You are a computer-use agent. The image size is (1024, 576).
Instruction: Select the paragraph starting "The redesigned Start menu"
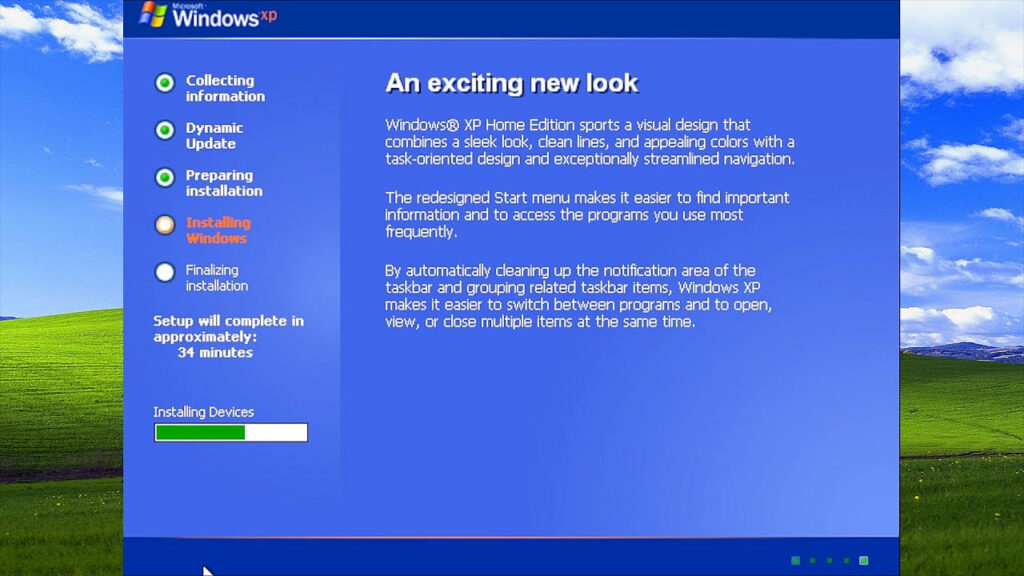point(587,215)
